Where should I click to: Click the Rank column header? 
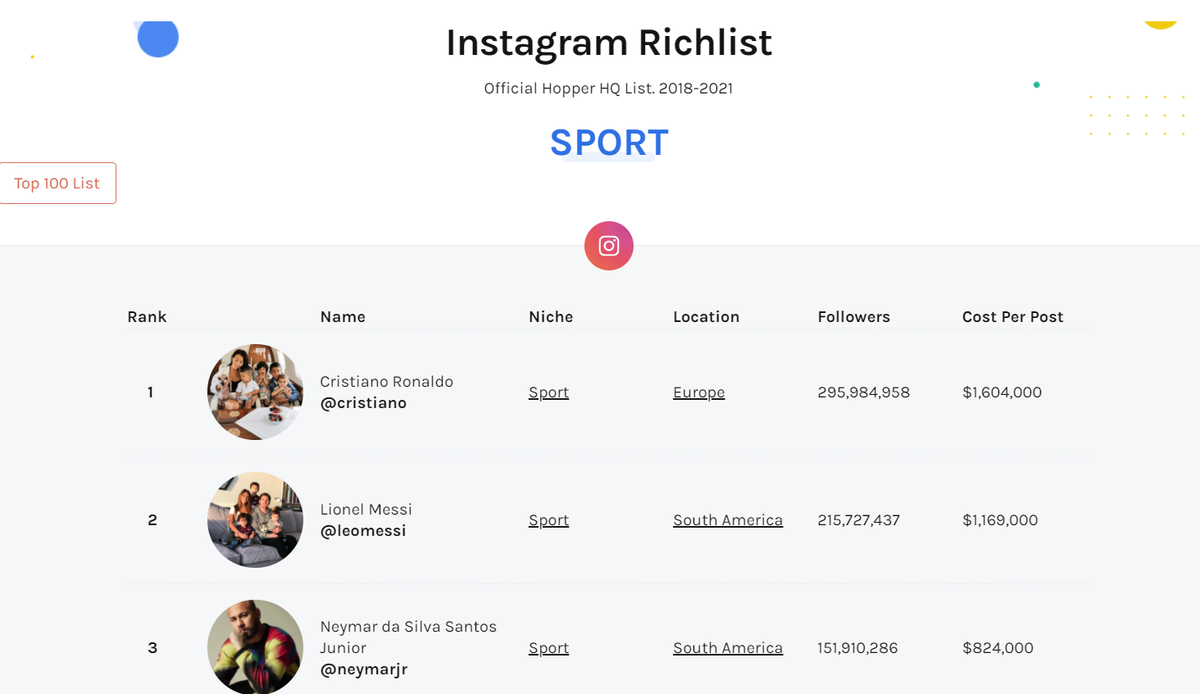pyautogui.click(x=147, y=317)
